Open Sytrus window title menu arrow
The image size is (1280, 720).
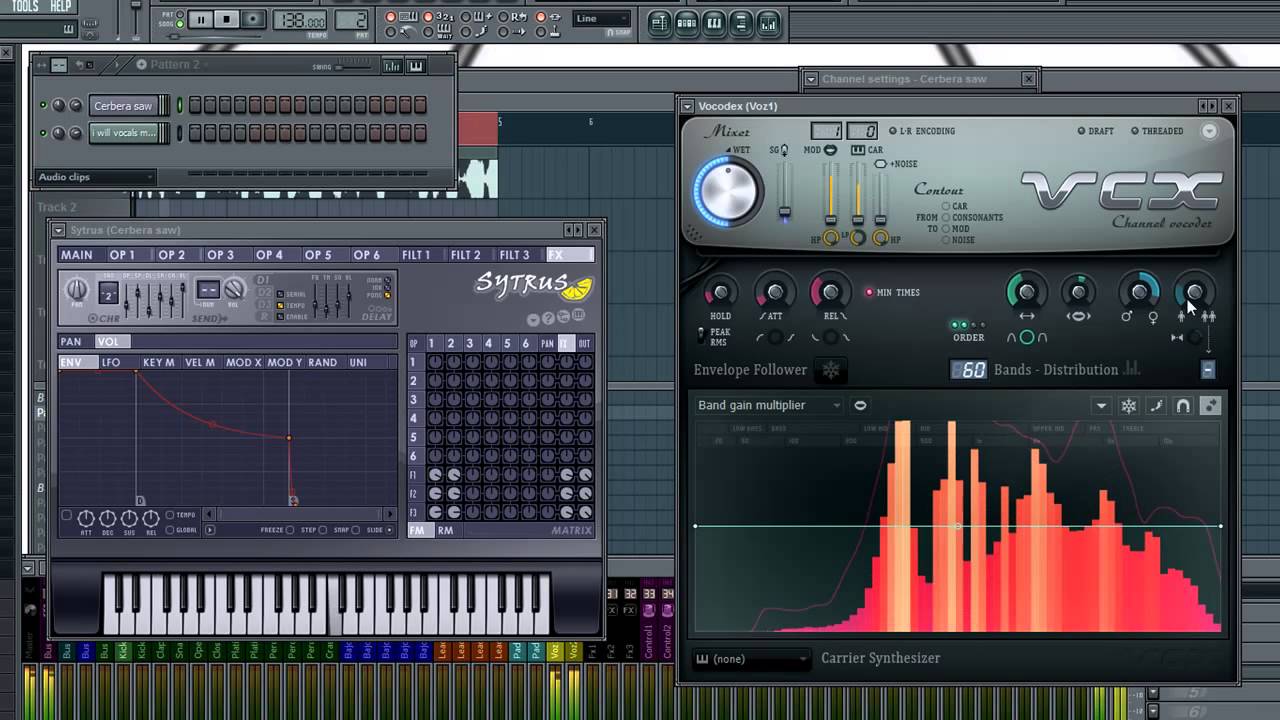coord(58,230)
